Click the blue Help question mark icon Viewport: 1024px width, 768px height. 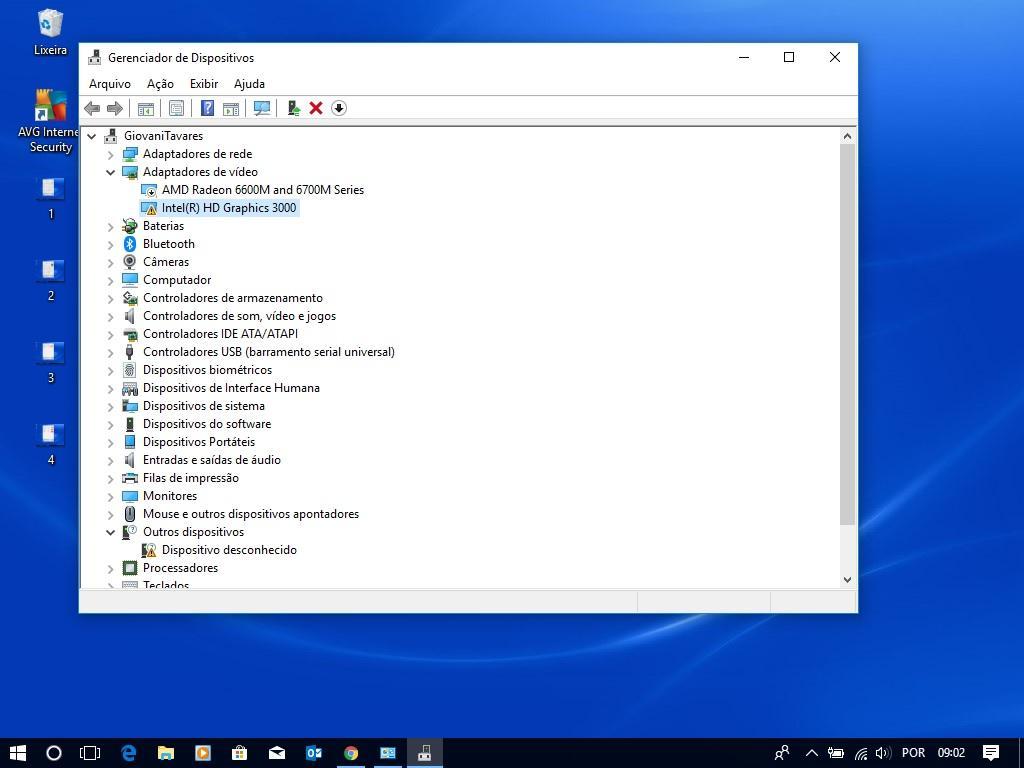pyautogui.click(x=207, y=108)
